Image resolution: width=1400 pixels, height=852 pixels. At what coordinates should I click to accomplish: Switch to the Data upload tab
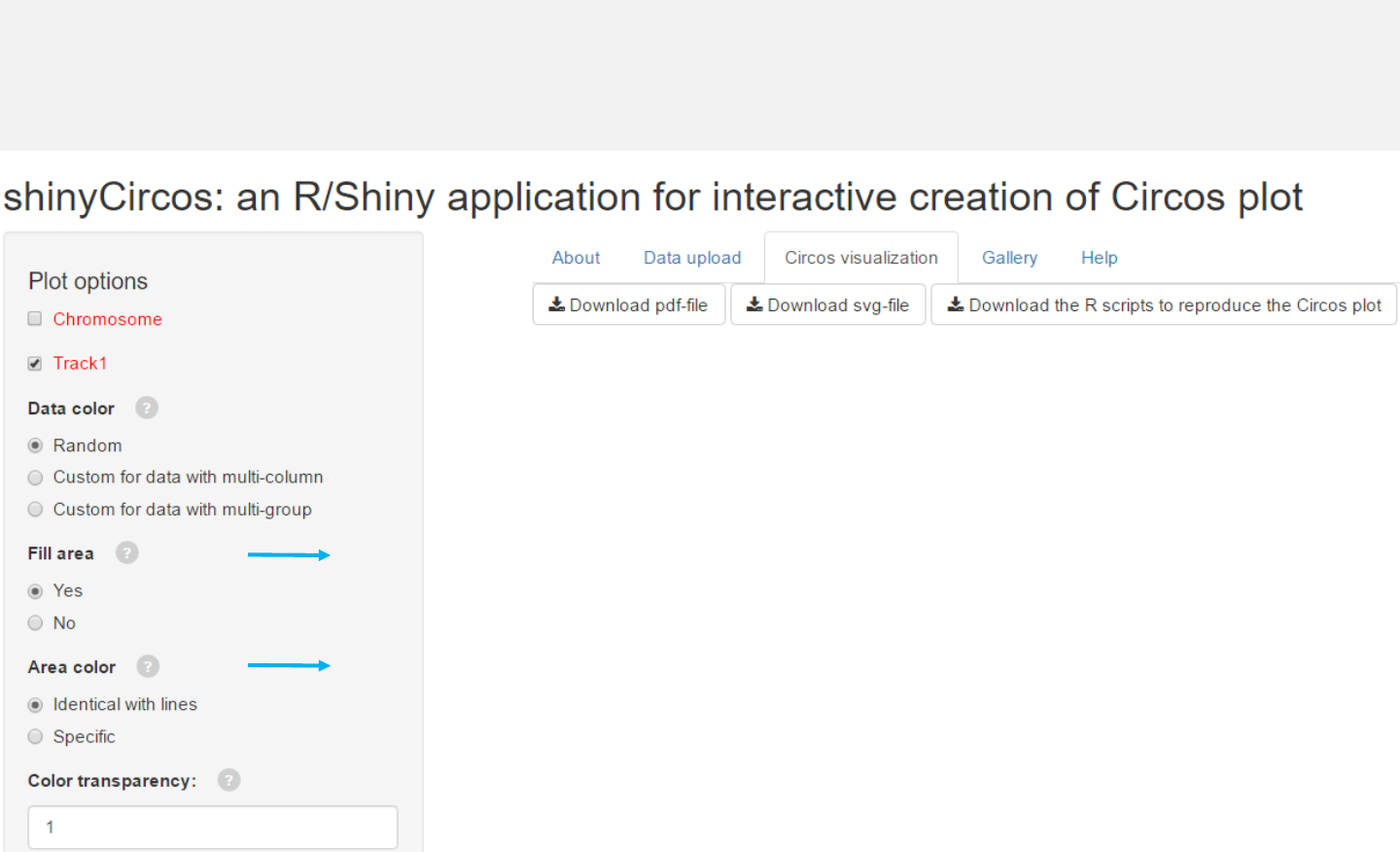tap(692, 258)
